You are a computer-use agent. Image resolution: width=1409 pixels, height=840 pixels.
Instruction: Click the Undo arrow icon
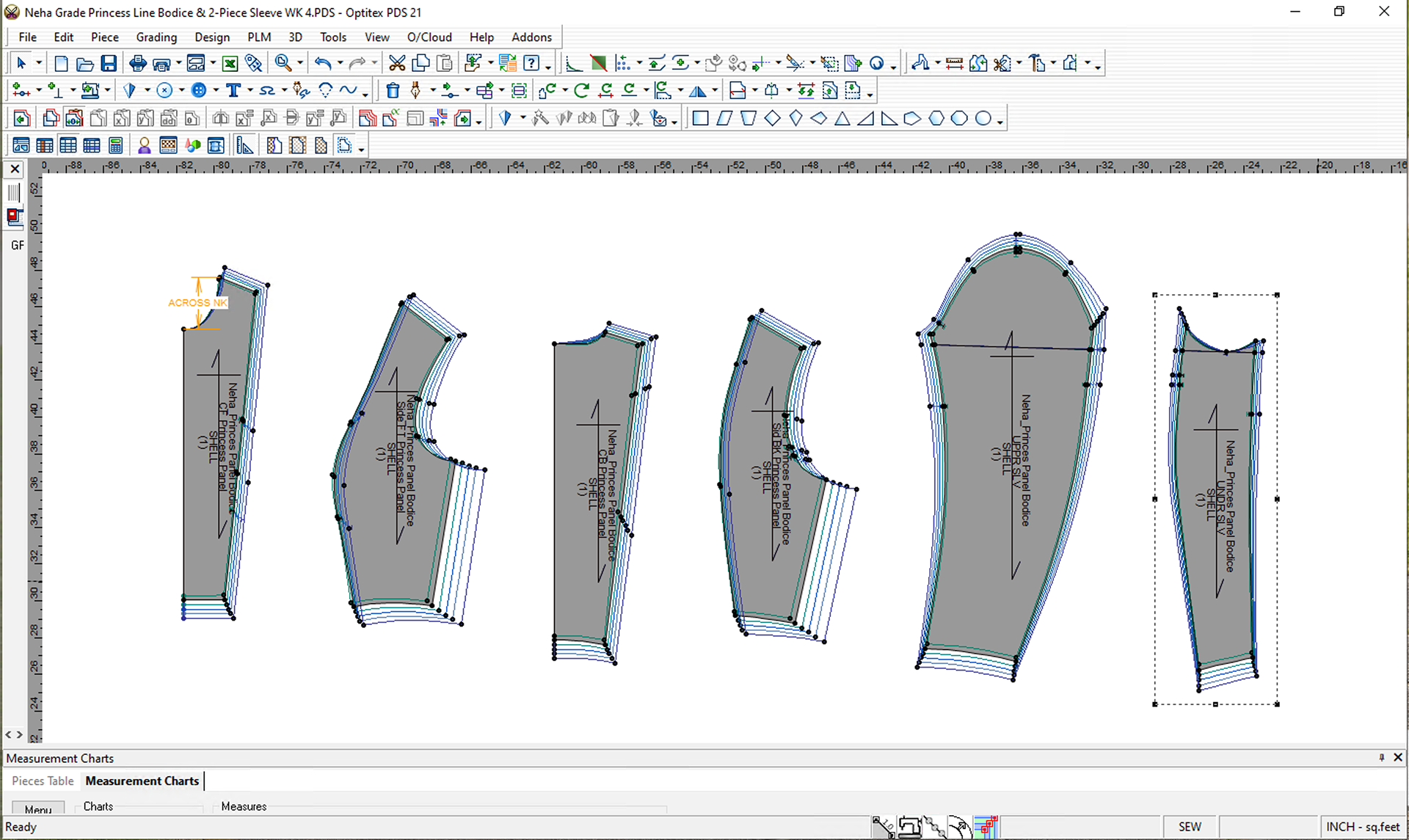[322, 64]
